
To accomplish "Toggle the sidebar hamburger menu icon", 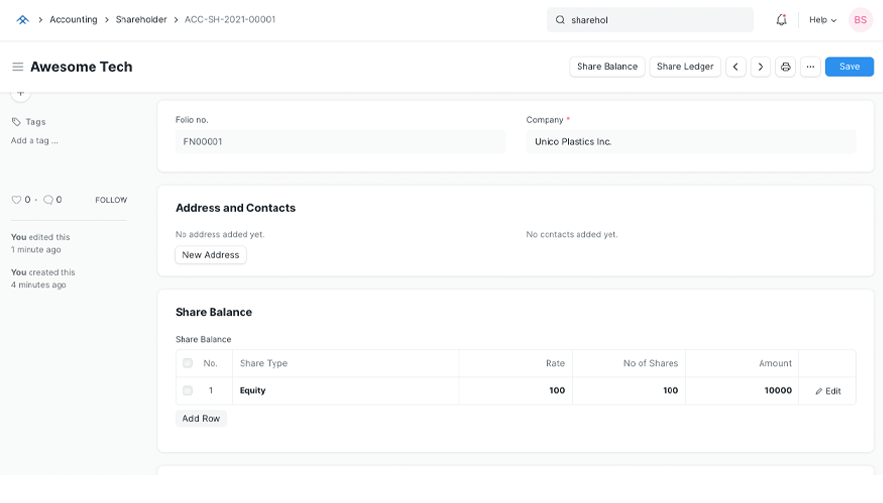I will tap(17, 67).
